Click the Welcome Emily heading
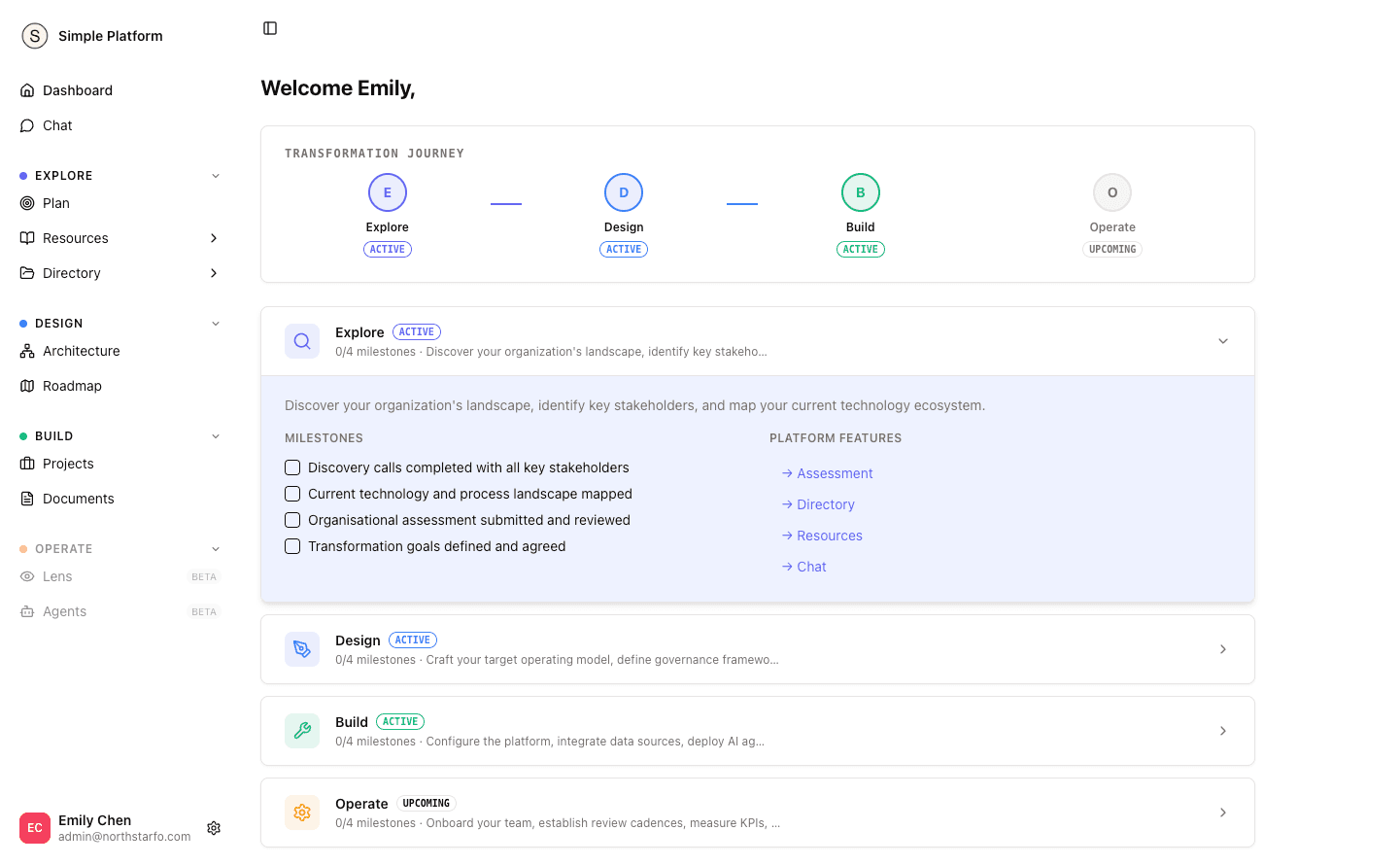 (338, 88)
